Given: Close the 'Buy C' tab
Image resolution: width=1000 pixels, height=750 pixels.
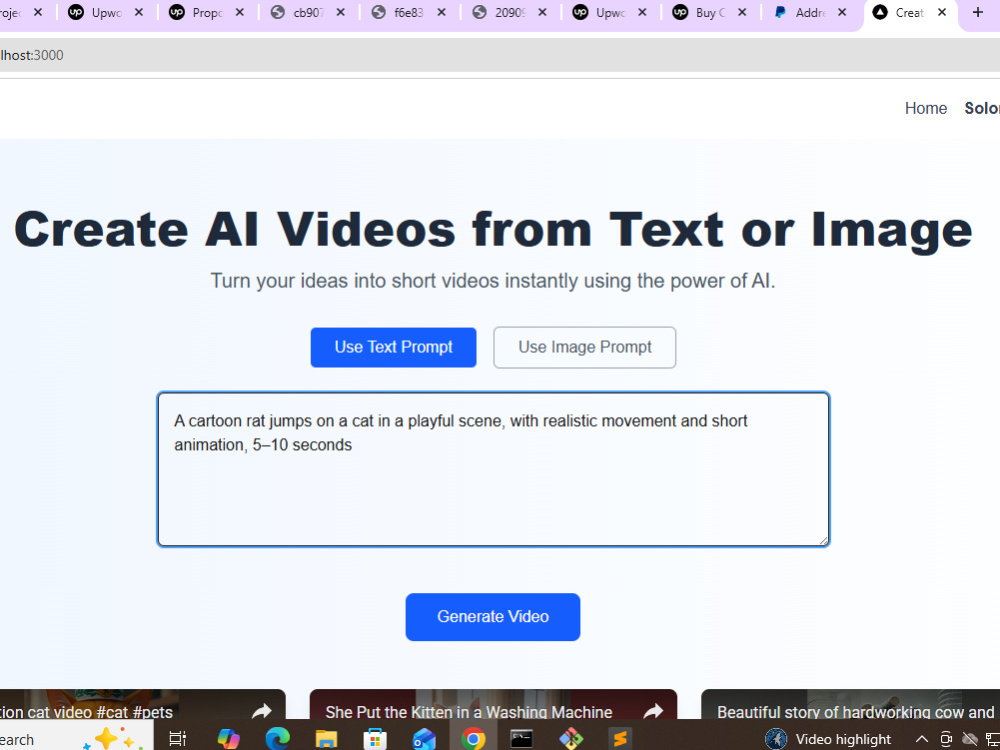Looking at the screenshot, I should point(742,12).
